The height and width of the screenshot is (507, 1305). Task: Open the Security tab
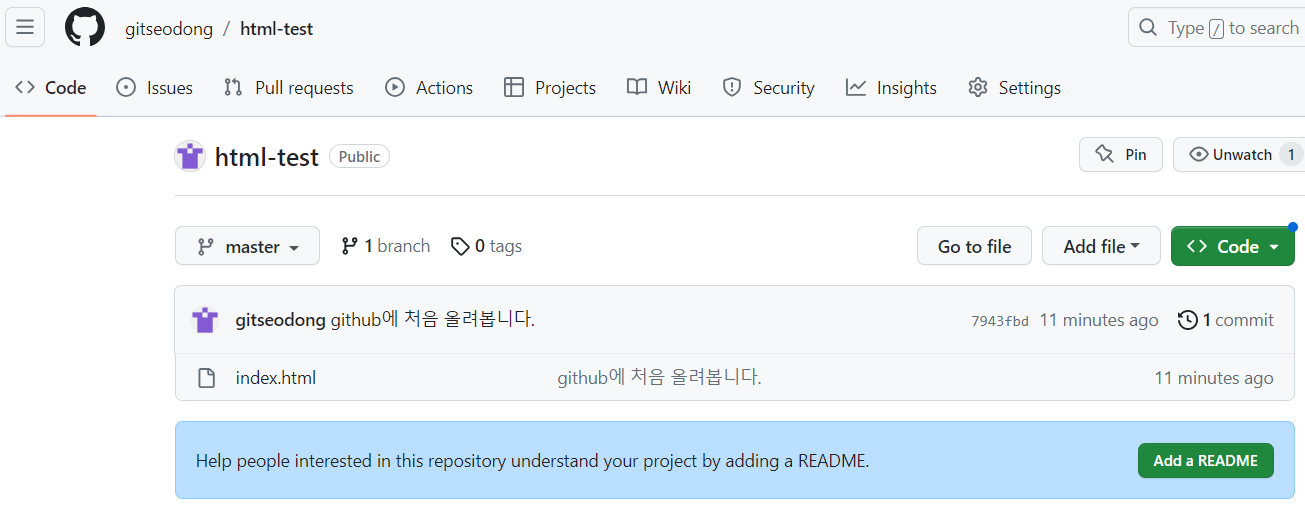[x=769, y=88]
